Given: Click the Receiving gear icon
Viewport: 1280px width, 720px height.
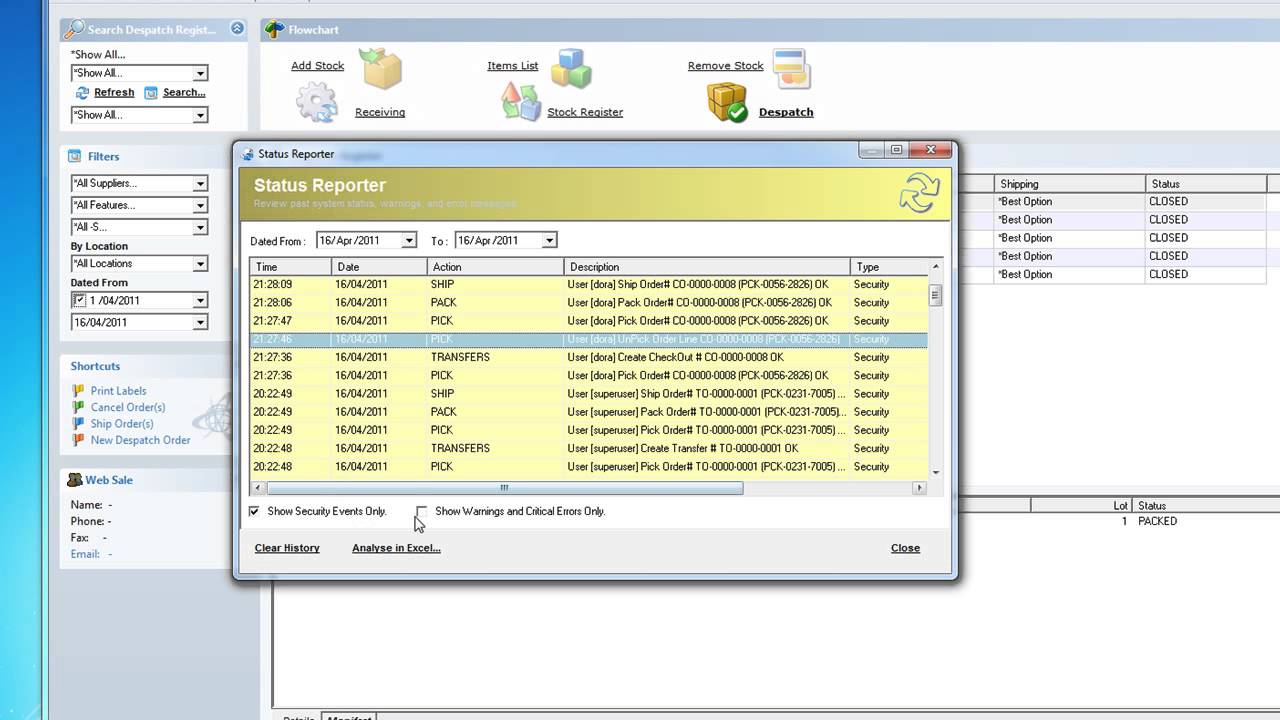Looking at the screenshot, I should coord(317,103).
